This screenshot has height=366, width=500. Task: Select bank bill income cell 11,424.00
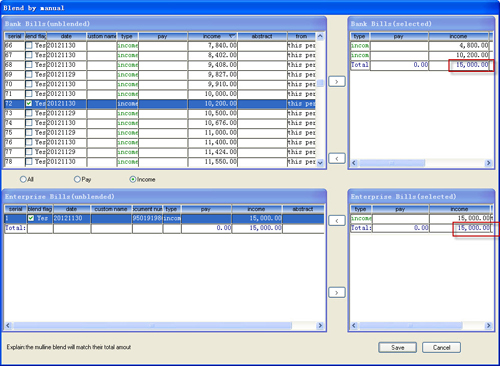213,152
